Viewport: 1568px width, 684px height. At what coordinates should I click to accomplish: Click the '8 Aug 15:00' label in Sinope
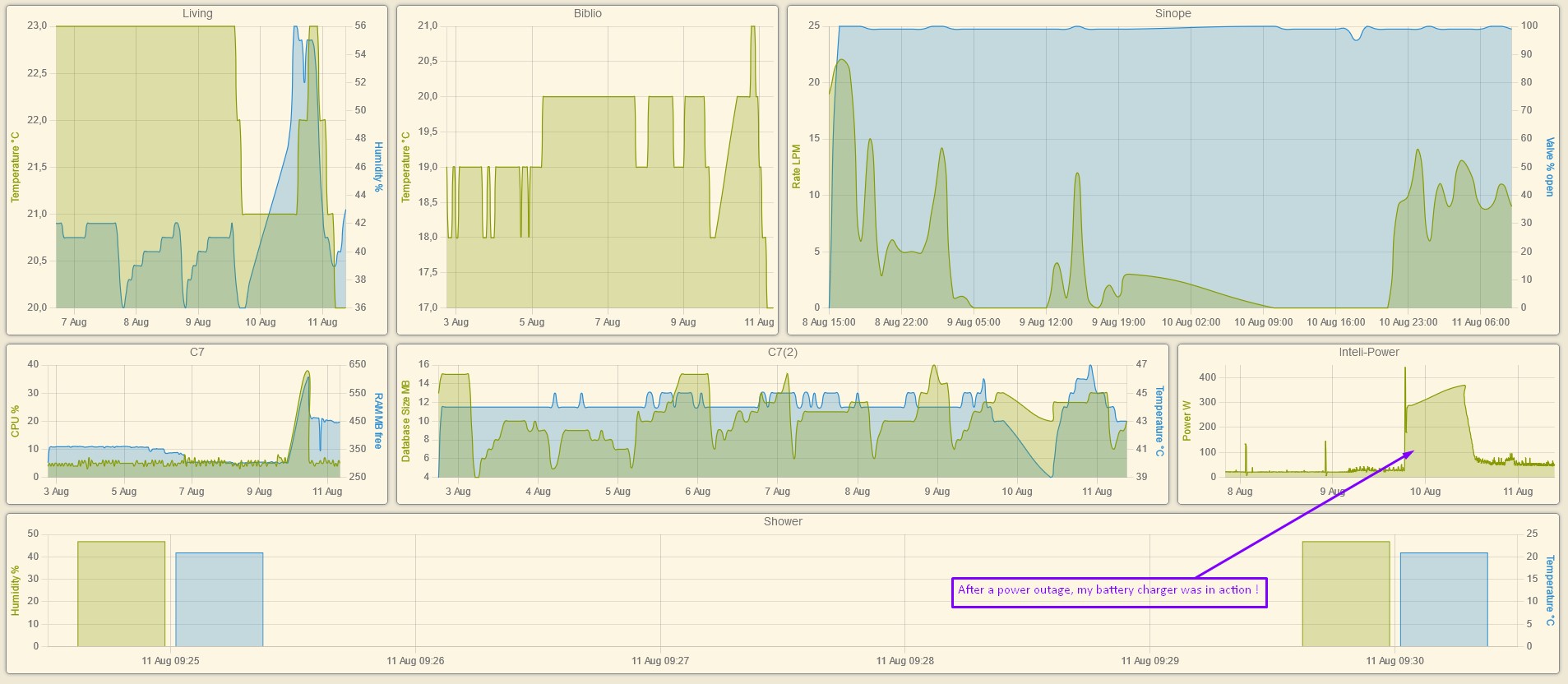pyautogui.click(x=829, y=322)
